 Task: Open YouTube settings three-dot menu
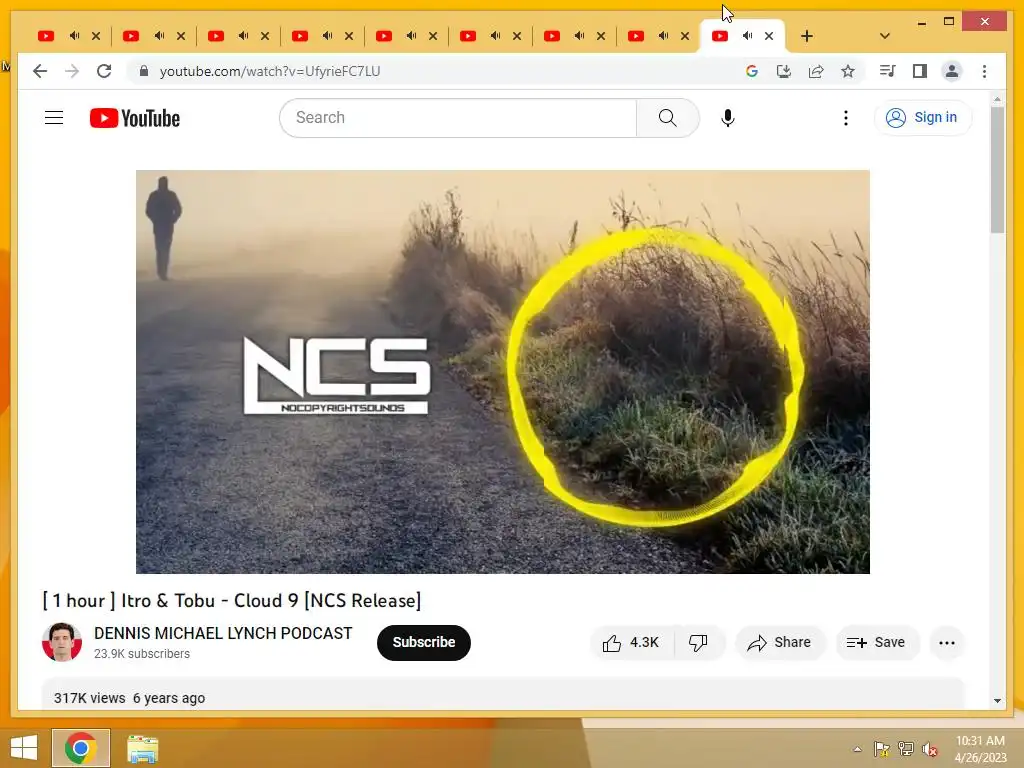[x=846, y=118]
